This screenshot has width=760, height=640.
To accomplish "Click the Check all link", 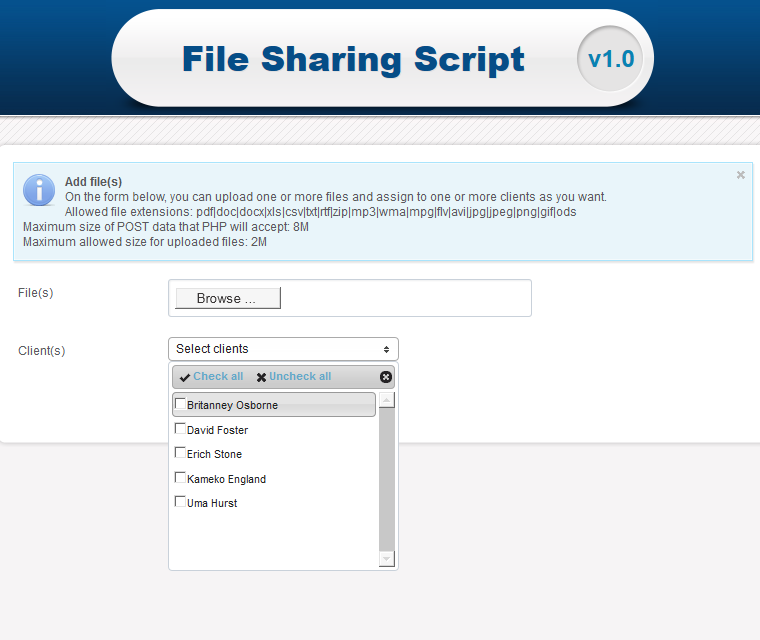I will (218, 376).
